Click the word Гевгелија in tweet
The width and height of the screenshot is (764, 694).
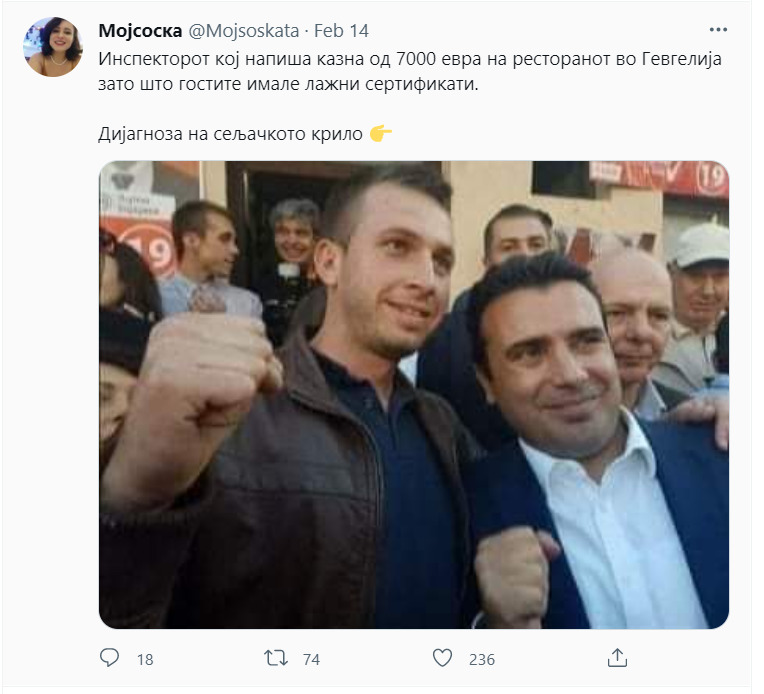(x=681, y=59)
